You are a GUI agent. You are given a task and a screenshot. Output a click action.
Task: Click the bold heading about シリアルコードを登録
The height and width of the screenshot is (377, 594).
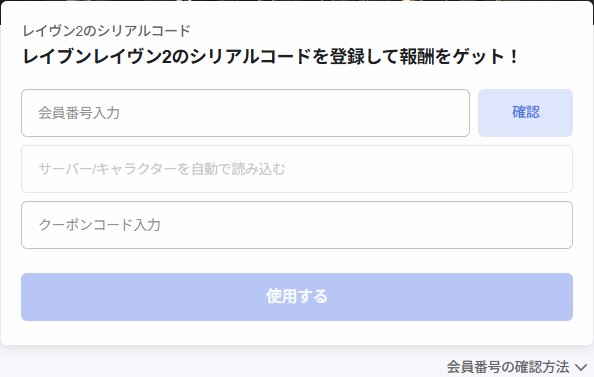[270, 57]
